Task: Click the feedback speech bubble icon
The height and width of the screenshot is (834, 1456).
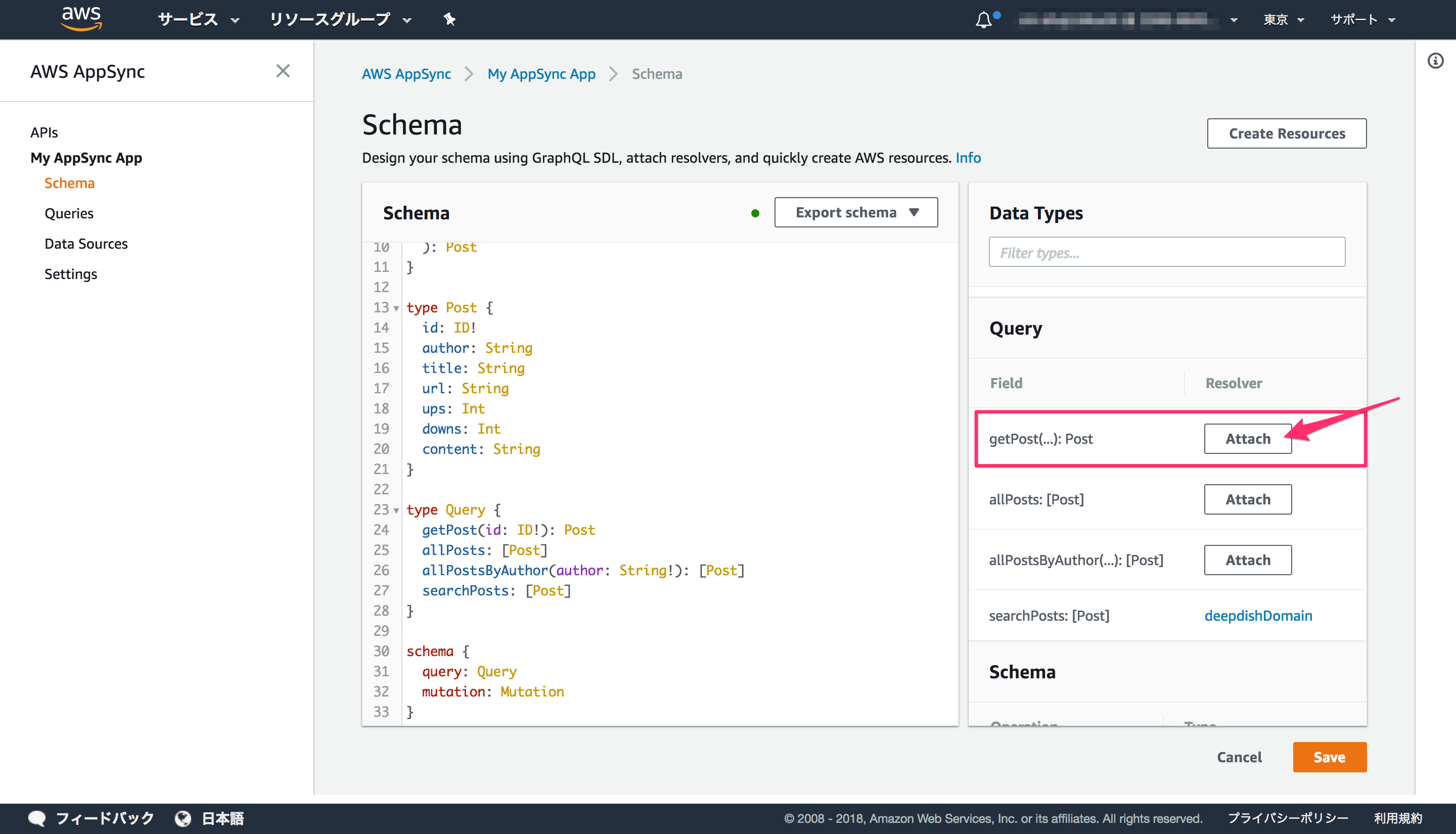Action: [x=37, y=818]
